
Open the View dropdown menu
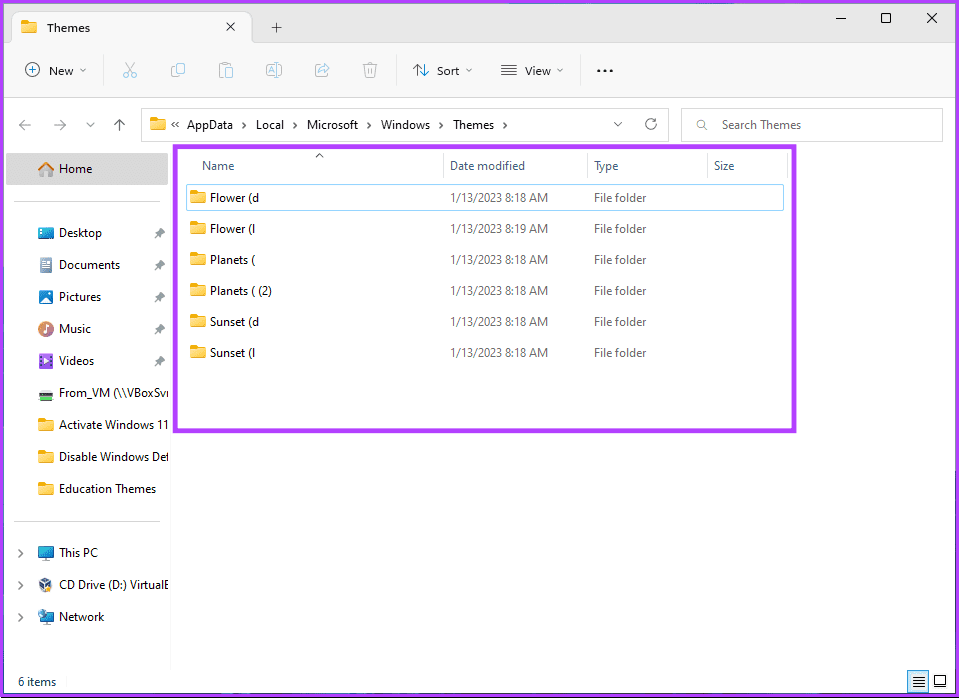[531, 70]
